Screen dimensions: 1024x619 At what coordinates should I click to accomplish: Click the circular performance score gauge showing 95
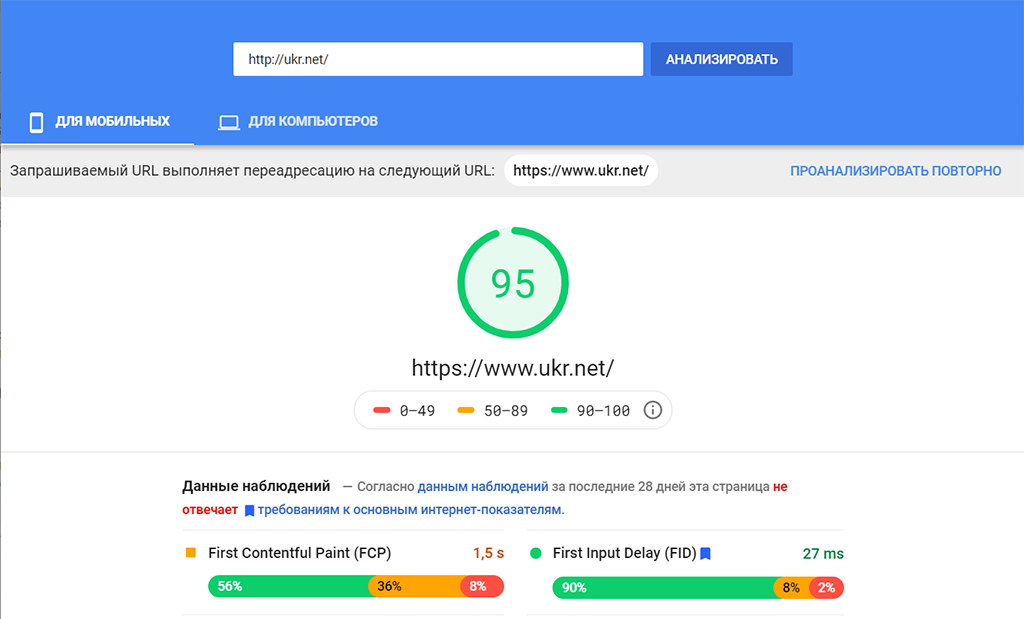pos(513,283)
